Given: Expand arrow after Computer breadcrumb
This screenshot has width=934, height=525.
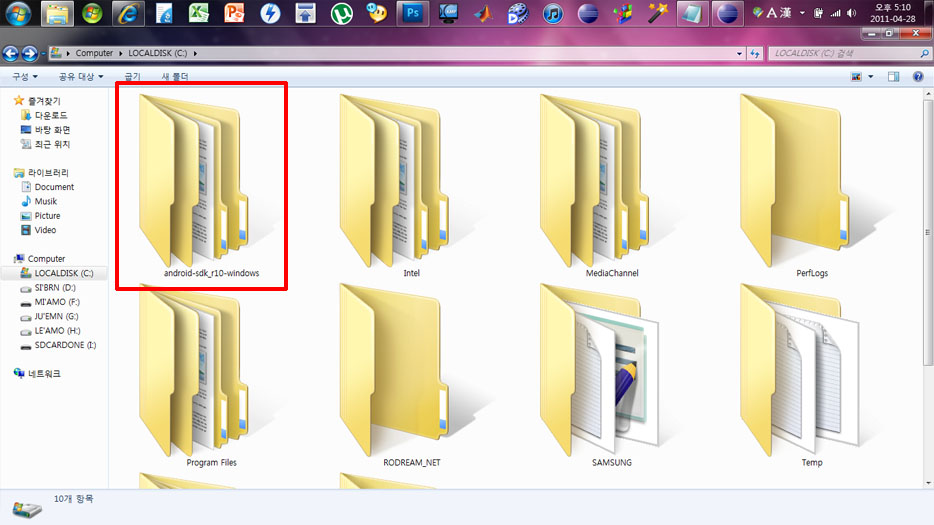Looking at the screenshot, I should point(120,53).
